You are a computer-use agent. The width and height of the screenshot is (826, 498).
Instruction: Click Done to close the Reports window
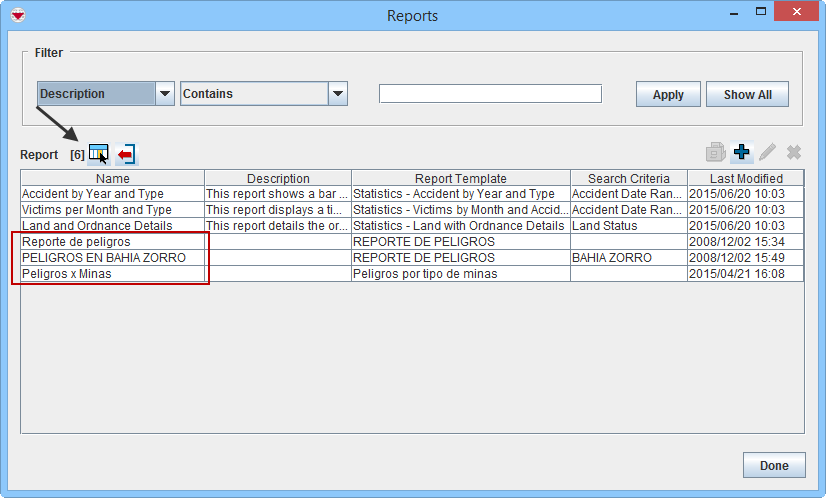(773, 465)
